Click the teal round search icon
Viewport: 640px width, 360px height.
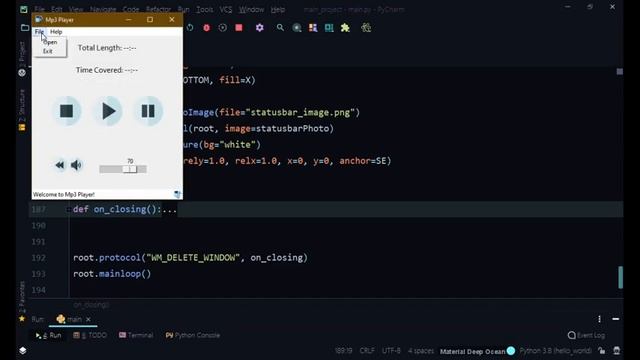[297, 28]
